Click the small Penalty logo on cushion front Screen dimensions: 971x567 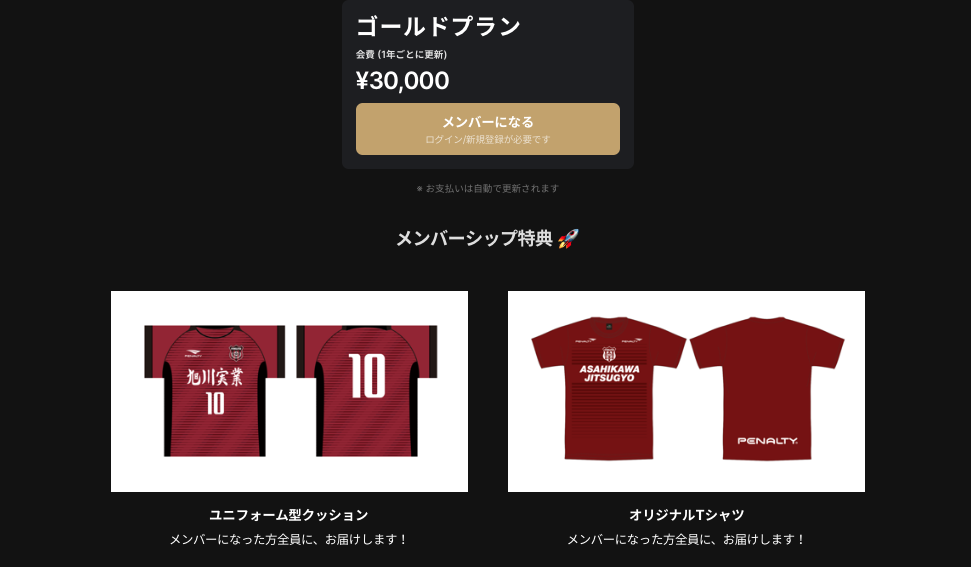pos(194,353)
